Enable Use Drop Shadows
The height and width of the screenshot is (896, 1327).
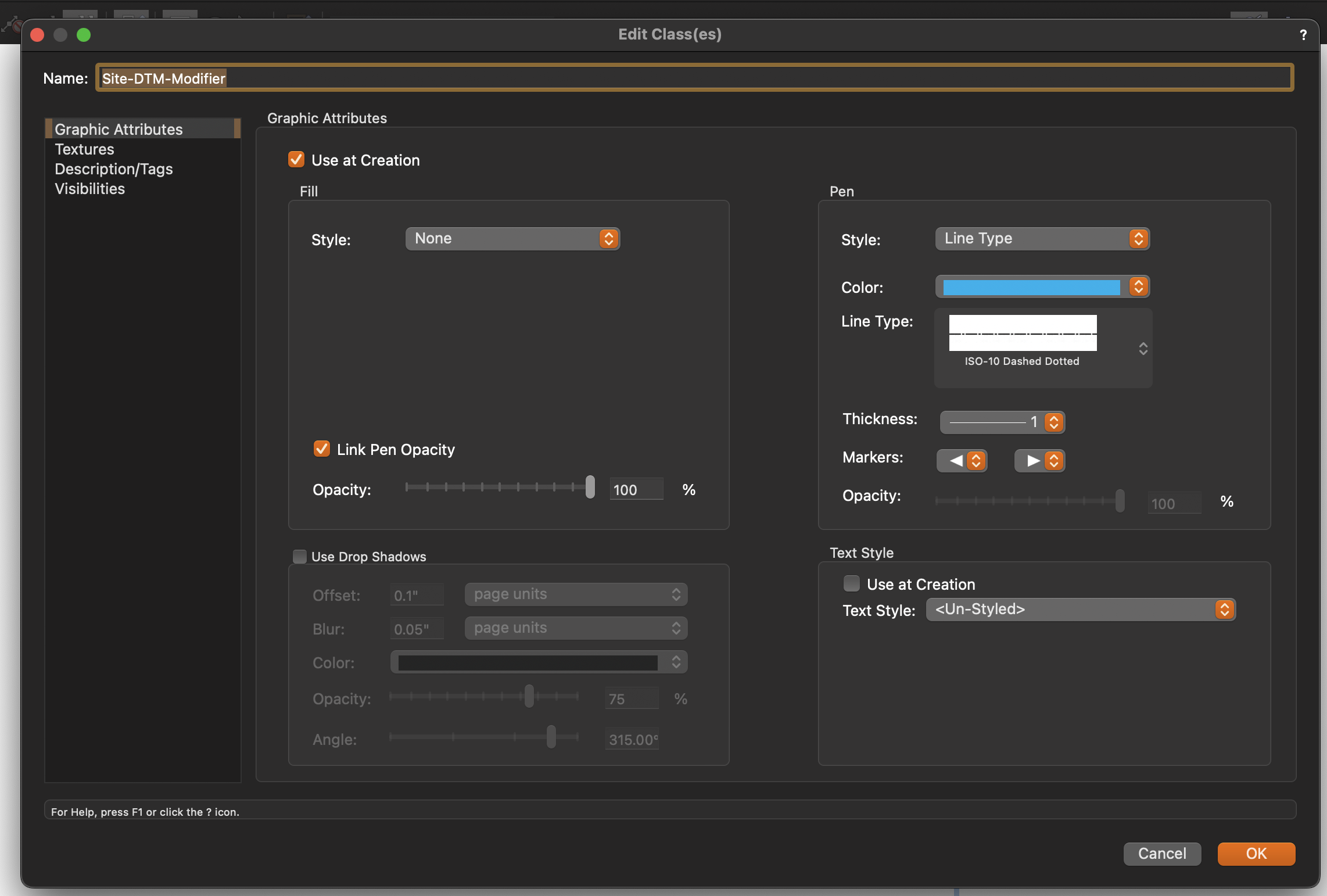300,557
